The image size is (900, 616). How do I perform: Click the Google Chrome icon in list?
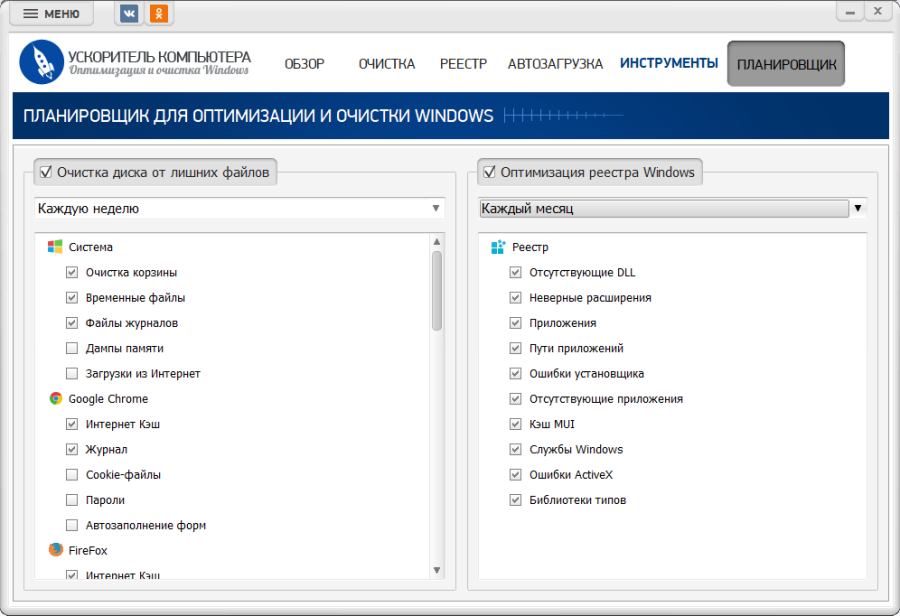pos(56,399)
